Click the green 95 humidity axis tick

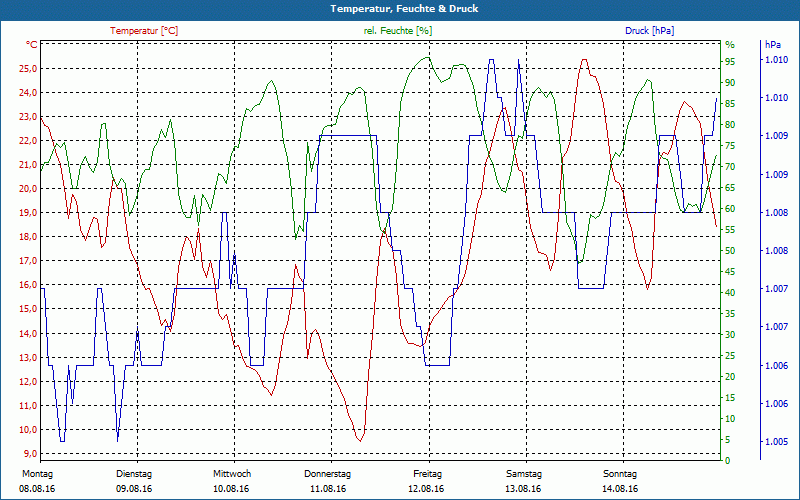[x=730, y=62]
